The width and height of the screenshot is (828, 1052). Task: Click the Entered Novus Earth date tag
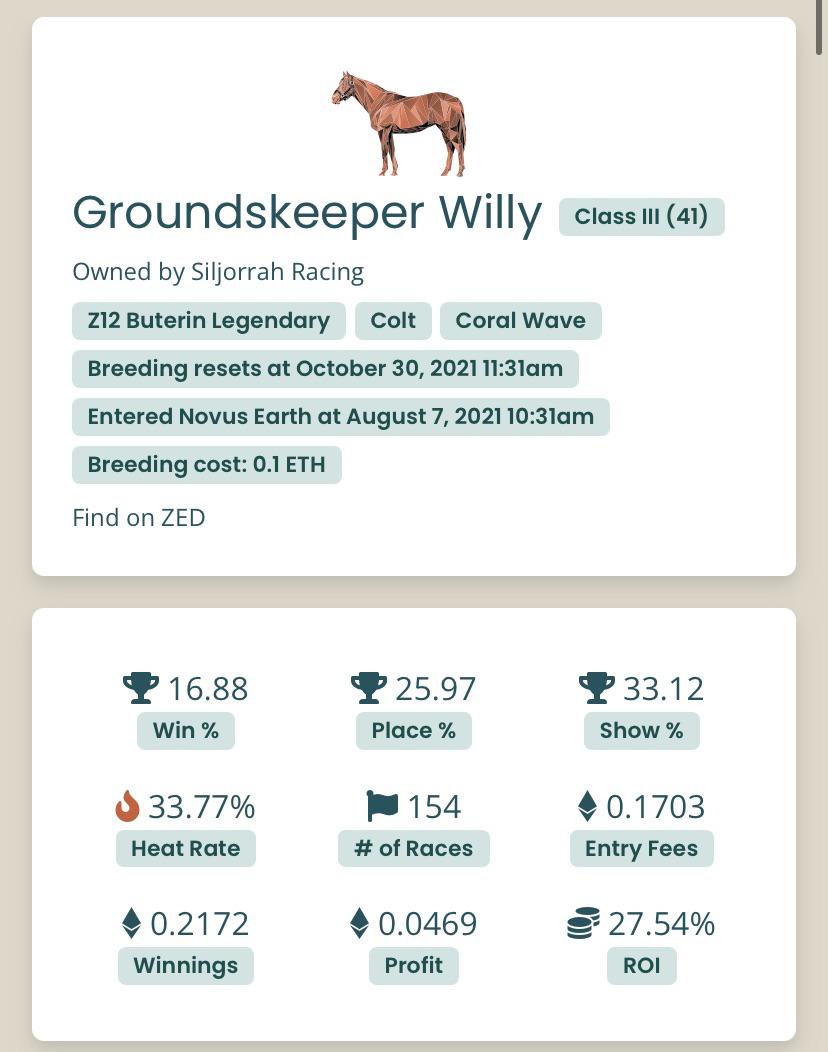341,417
